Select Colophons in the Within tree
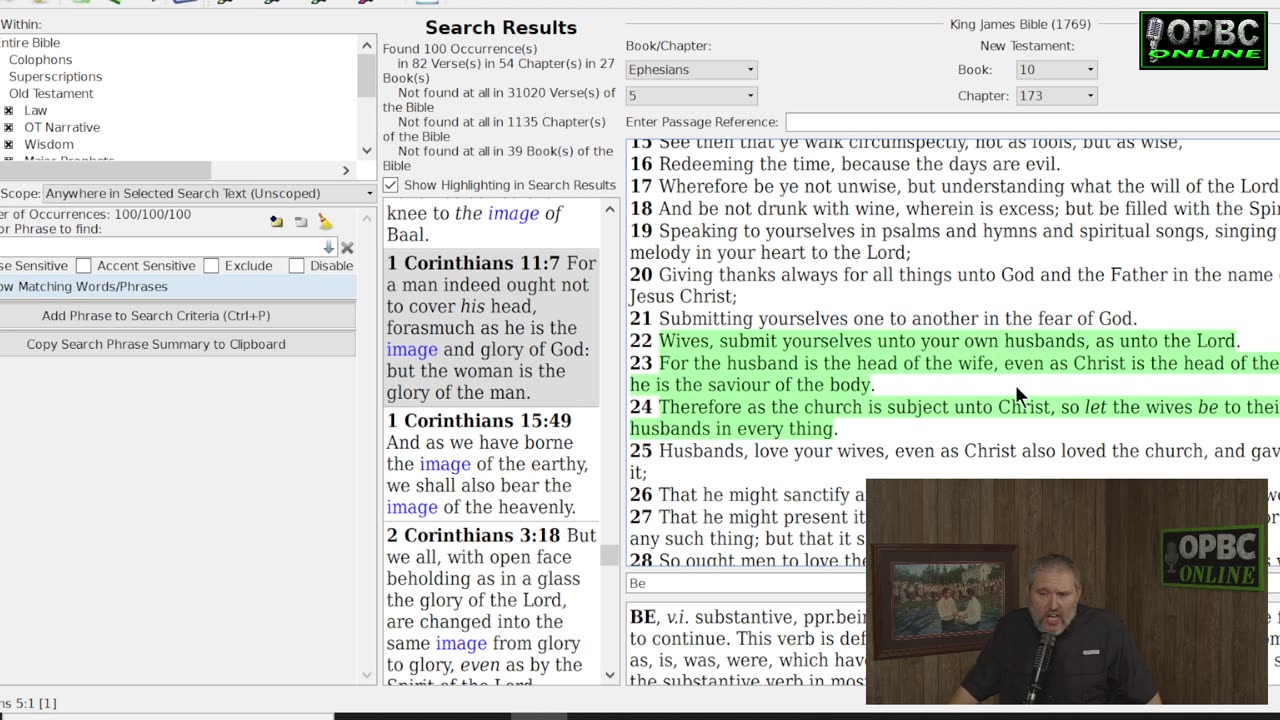This screenshot has width=1280, height=720. coord(40,60)
